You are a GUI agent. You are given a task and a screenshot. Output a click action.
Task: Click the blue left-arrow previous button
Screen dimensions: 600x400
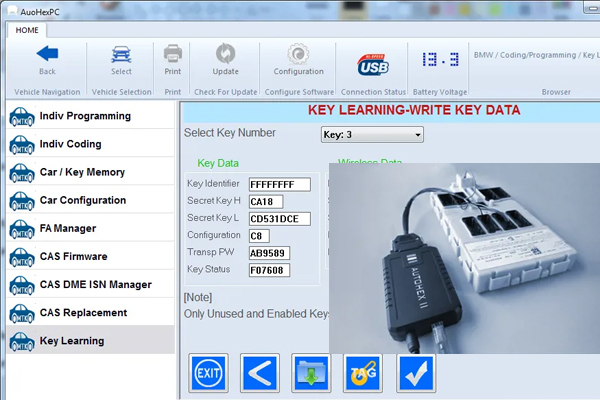point(260,373)
